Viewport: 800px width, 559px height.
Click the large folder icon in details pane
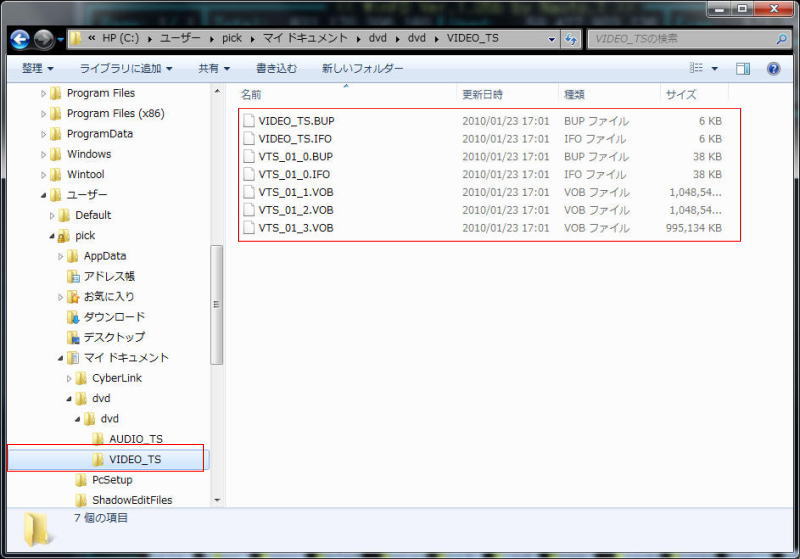coord(37,529)
